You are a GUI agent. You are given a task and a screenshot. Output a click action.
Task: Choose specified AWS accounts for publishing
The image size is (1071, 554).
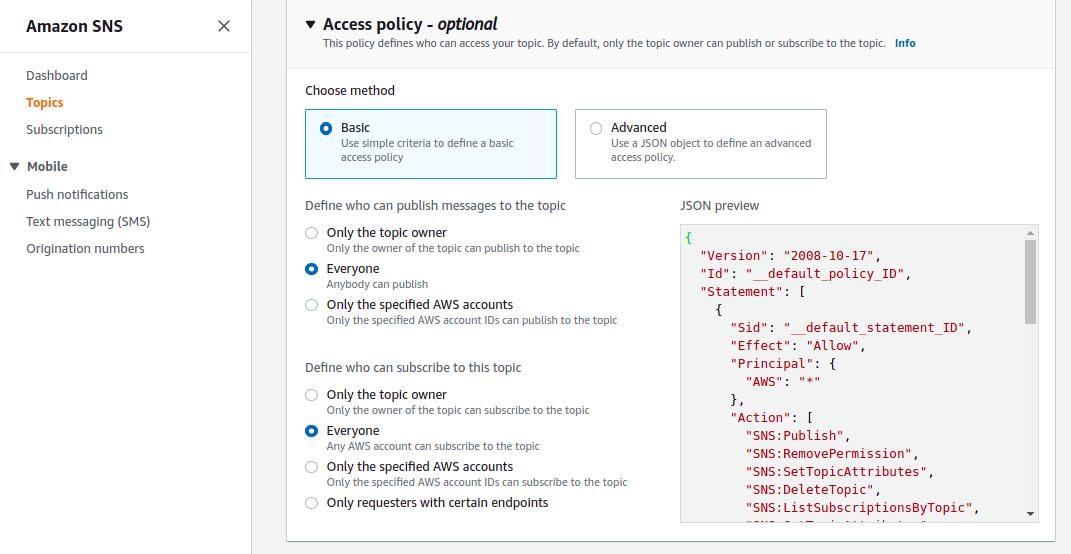point(311,305)
